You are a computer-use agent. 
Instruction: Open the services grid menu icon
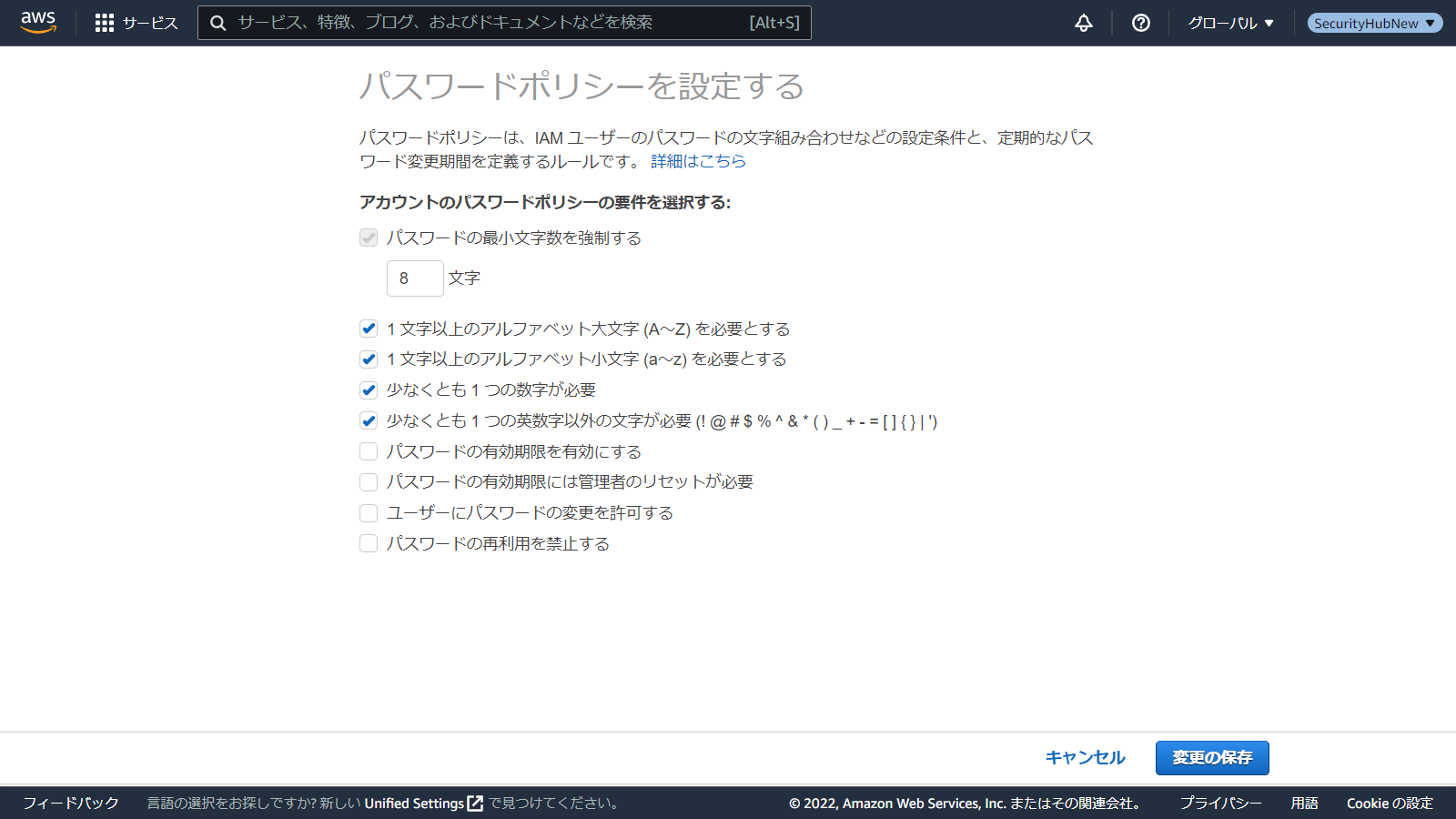click(105, 23)
